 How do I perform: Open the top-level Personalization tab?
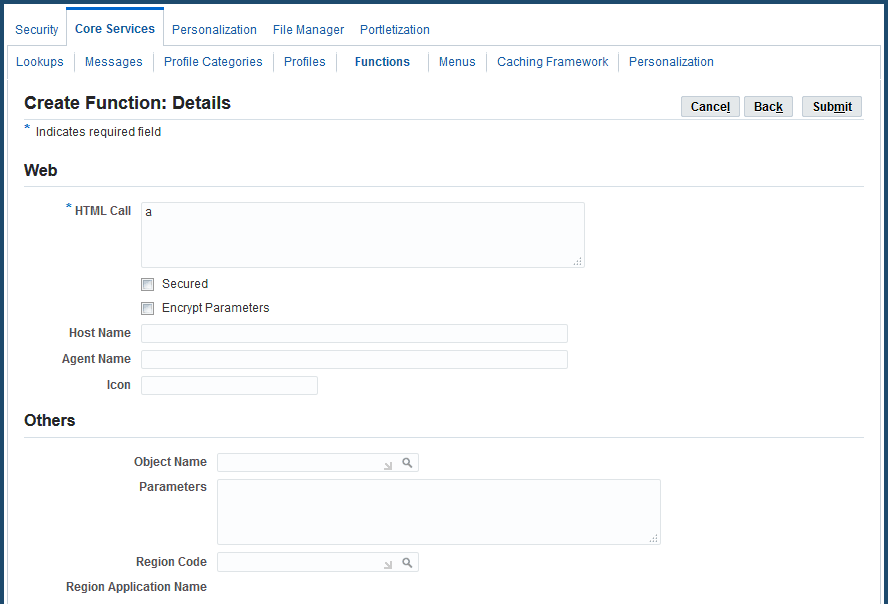tap(214, 29)
